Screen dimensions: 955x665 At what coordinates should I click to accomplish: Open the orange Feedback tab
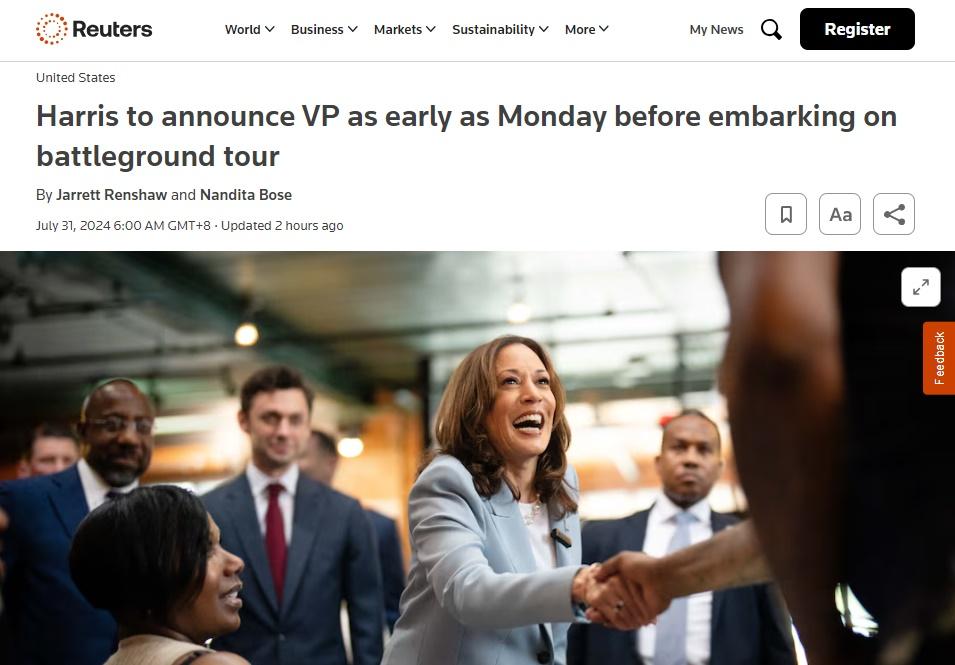tap(939, 358)
